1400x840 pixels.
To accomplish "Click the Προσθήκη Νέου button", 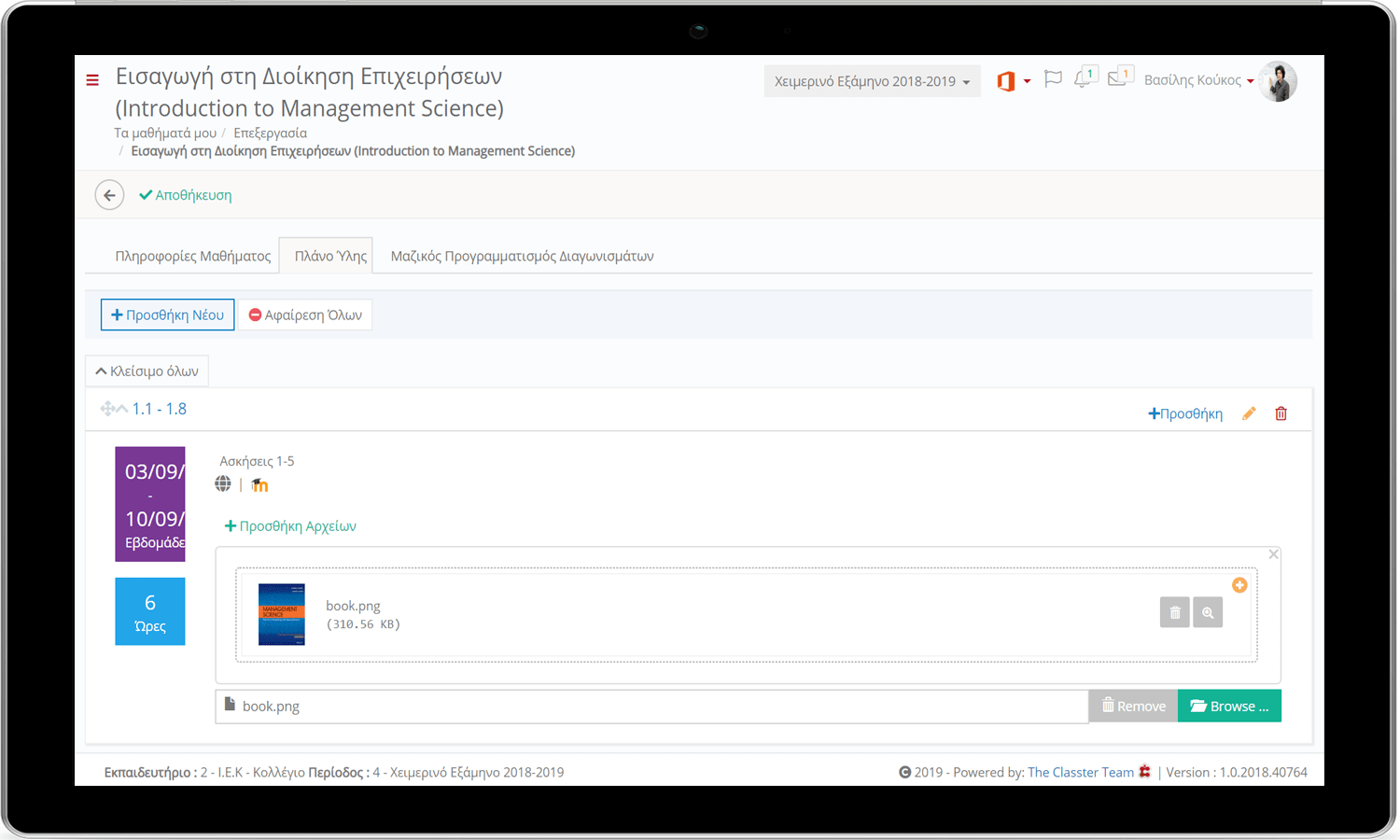I will (167, 315).
